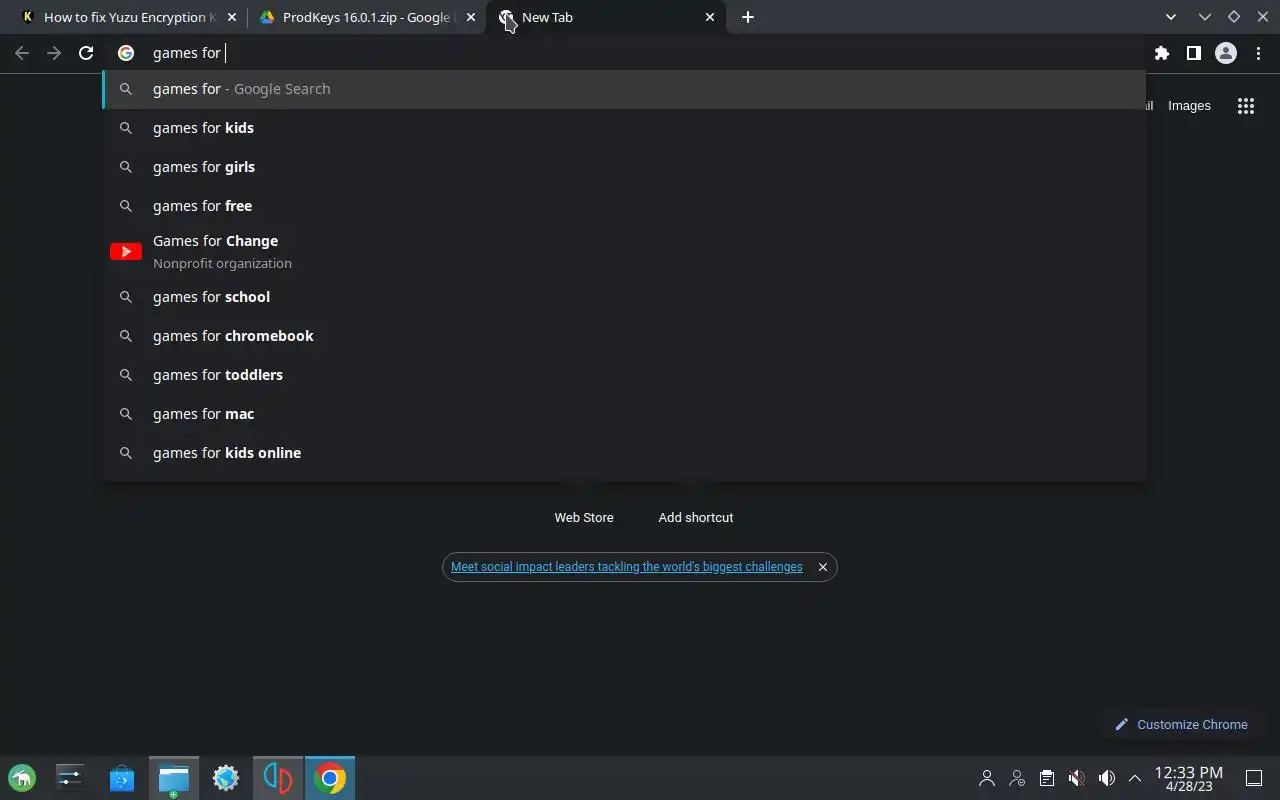Click the Games for Change YouTube icon

126,252
